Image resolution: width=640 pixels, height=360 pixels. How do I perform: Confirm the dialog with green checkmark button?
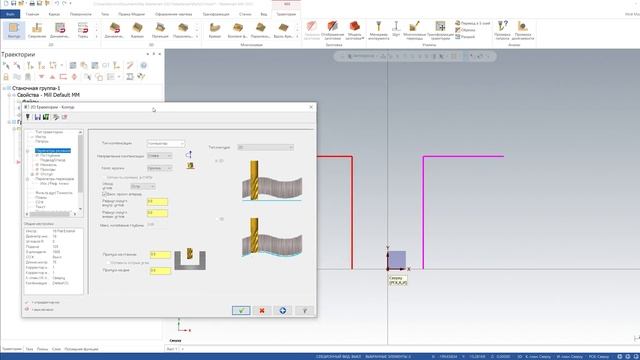(241, 311)
